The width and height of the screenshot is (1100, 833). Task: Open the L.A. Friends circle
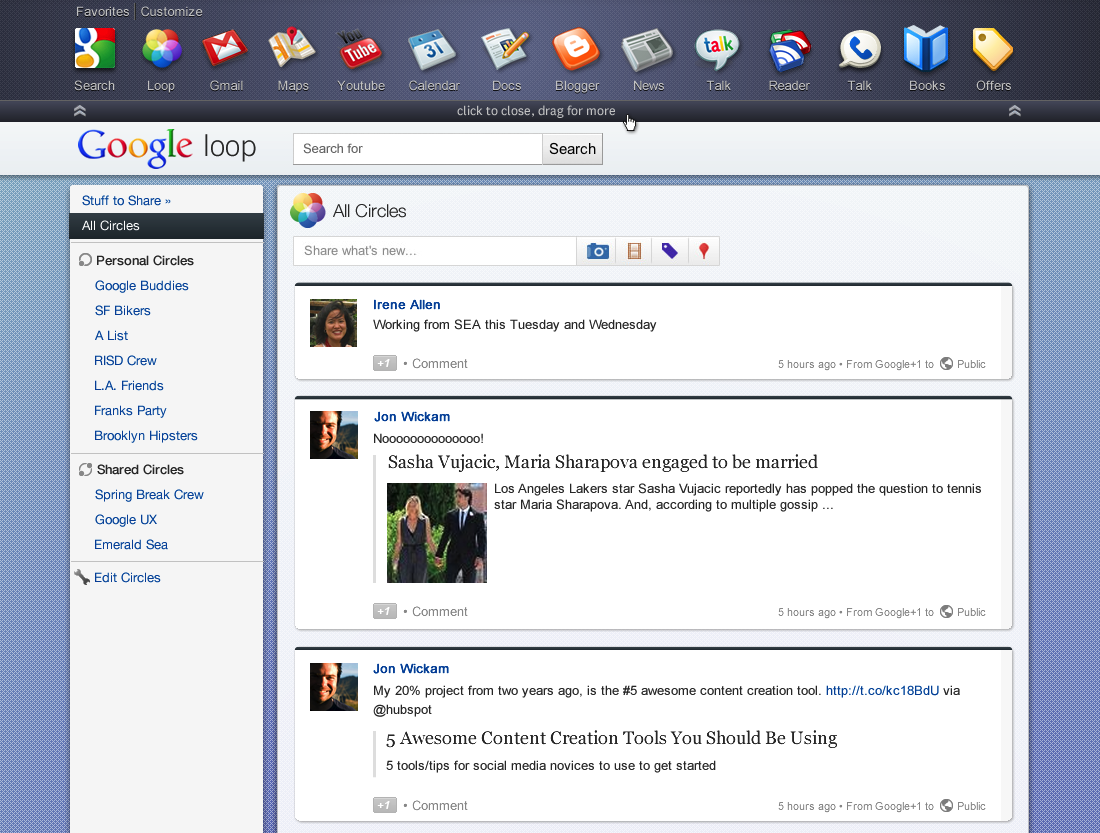(128, 386)
